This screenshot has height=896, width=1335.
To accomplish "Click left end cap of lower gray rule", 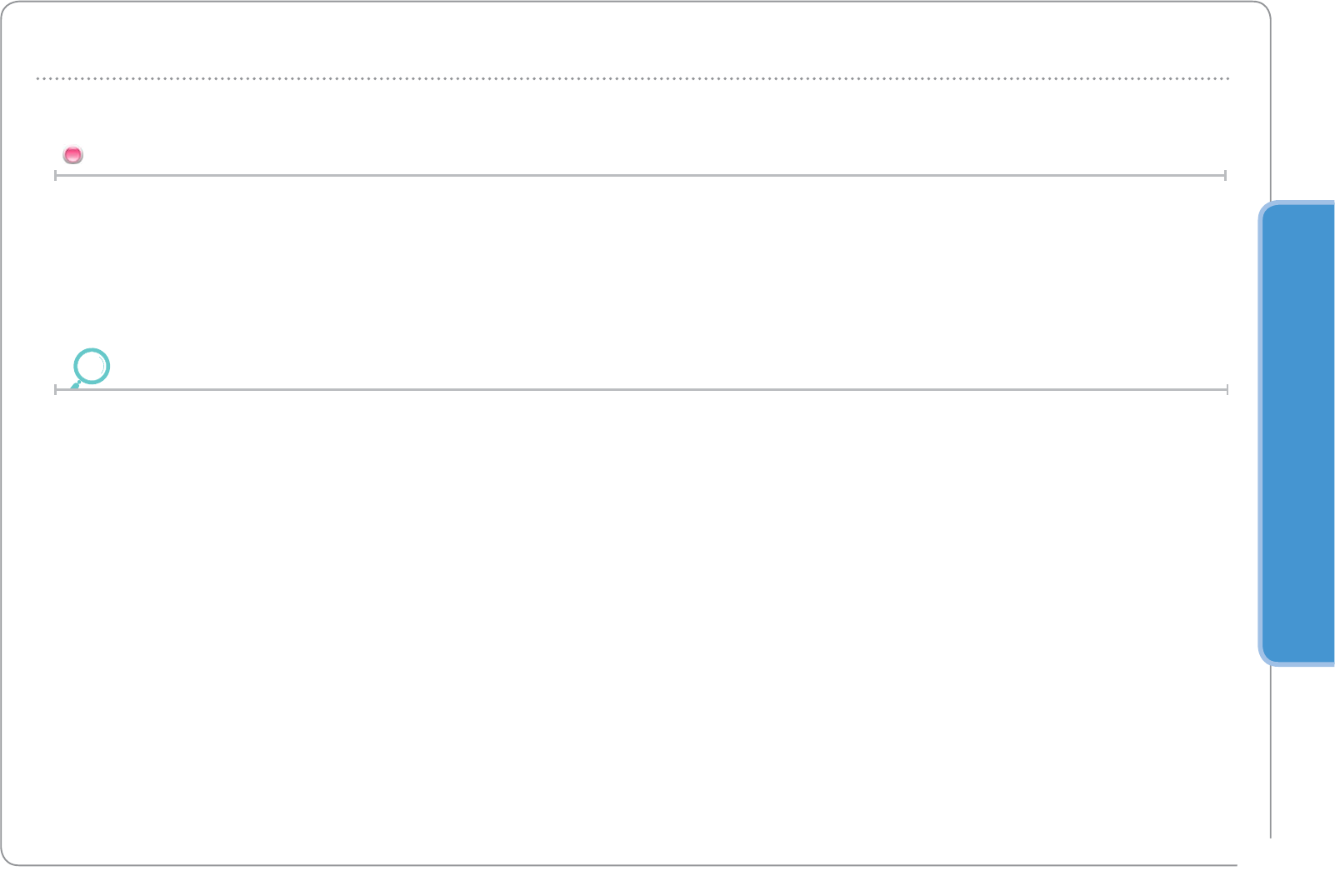I will 56,389.
